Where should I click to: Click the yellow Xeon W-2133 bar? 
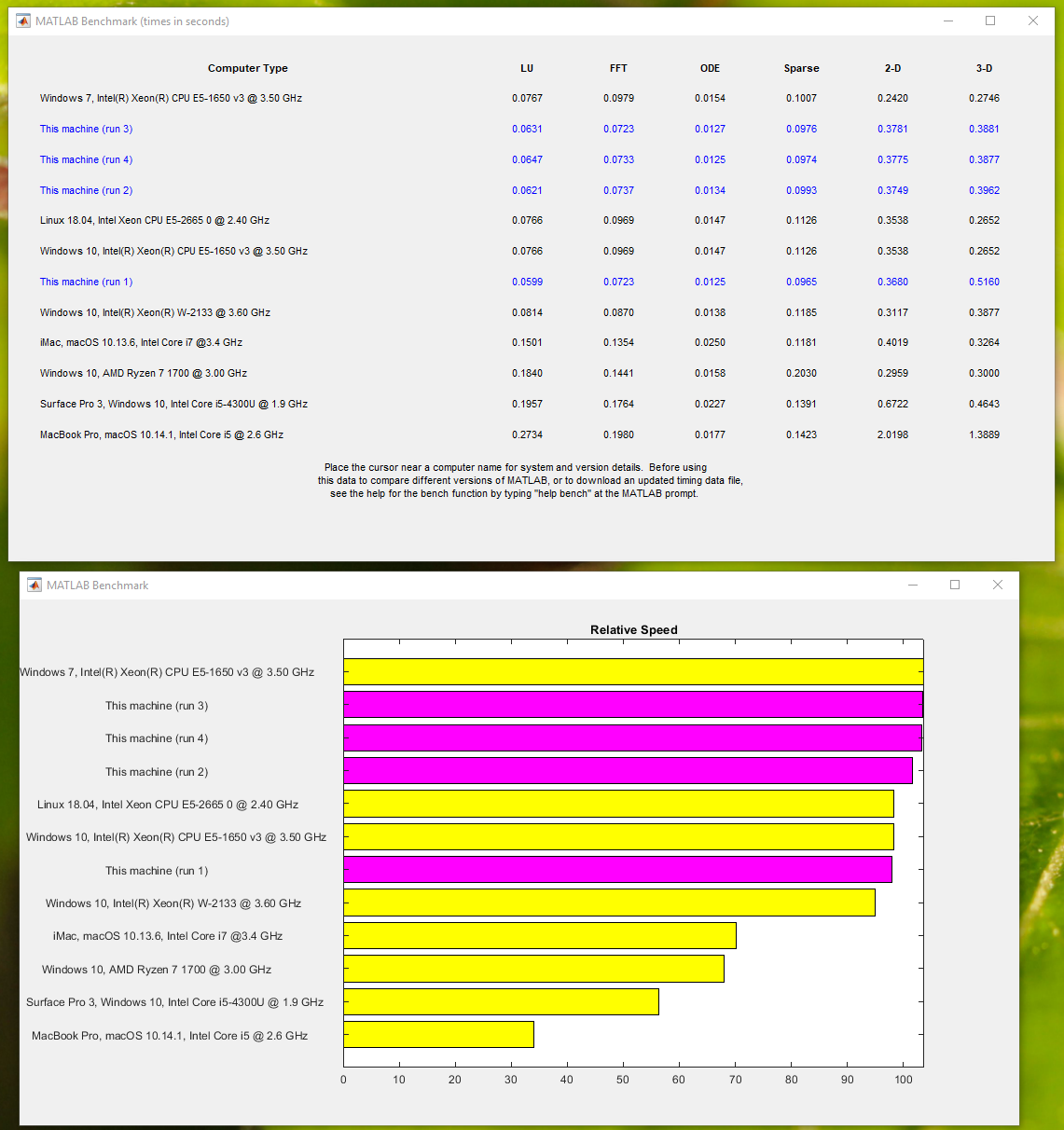coord(609,903)
